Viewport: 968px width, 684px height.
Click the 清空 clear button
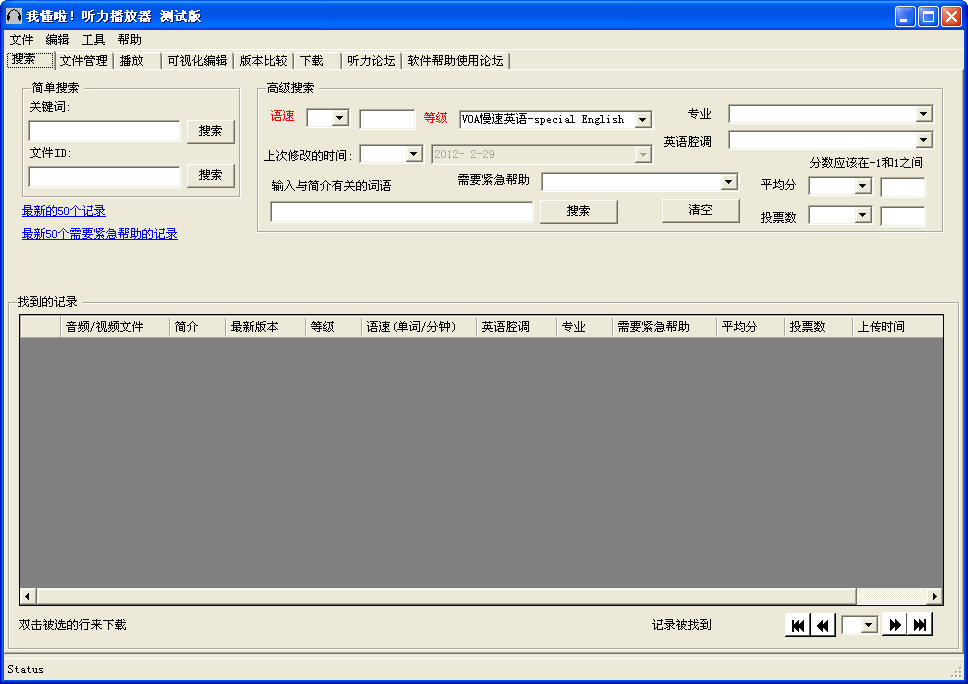[700, 210]
